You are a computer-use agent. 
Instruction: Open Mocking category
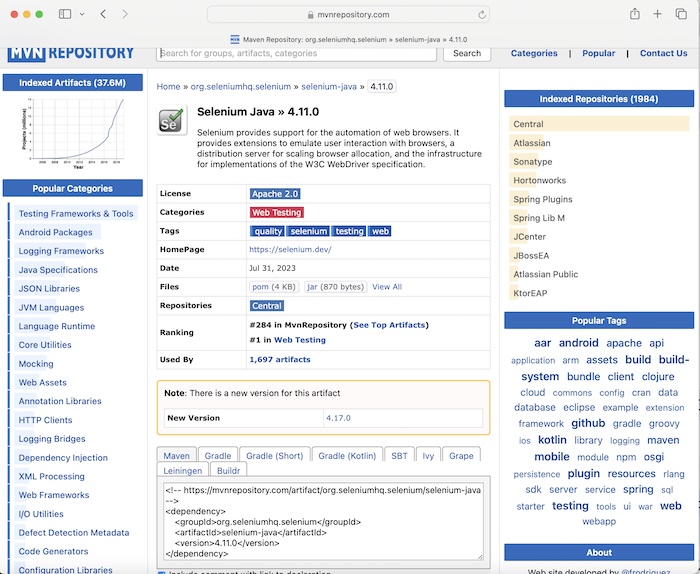[x=36, y=363]
